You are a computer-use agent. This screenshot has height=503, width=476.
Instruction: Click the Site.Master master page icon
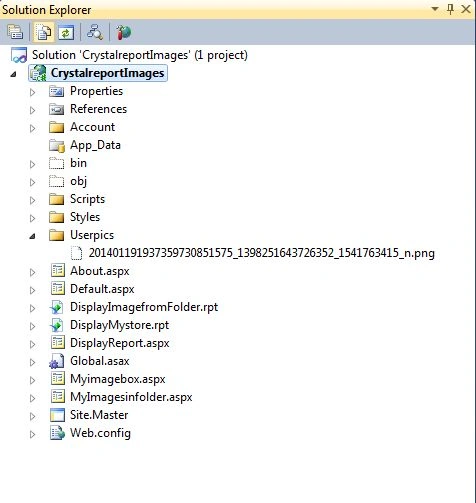(57, 415)
